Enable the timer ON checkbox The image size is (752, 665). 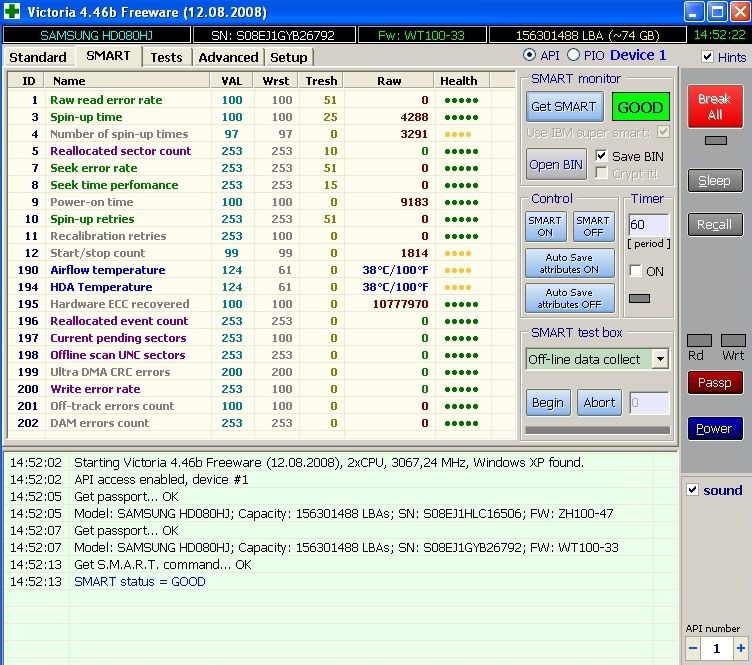pyautogui.click(x=635, y=271)
